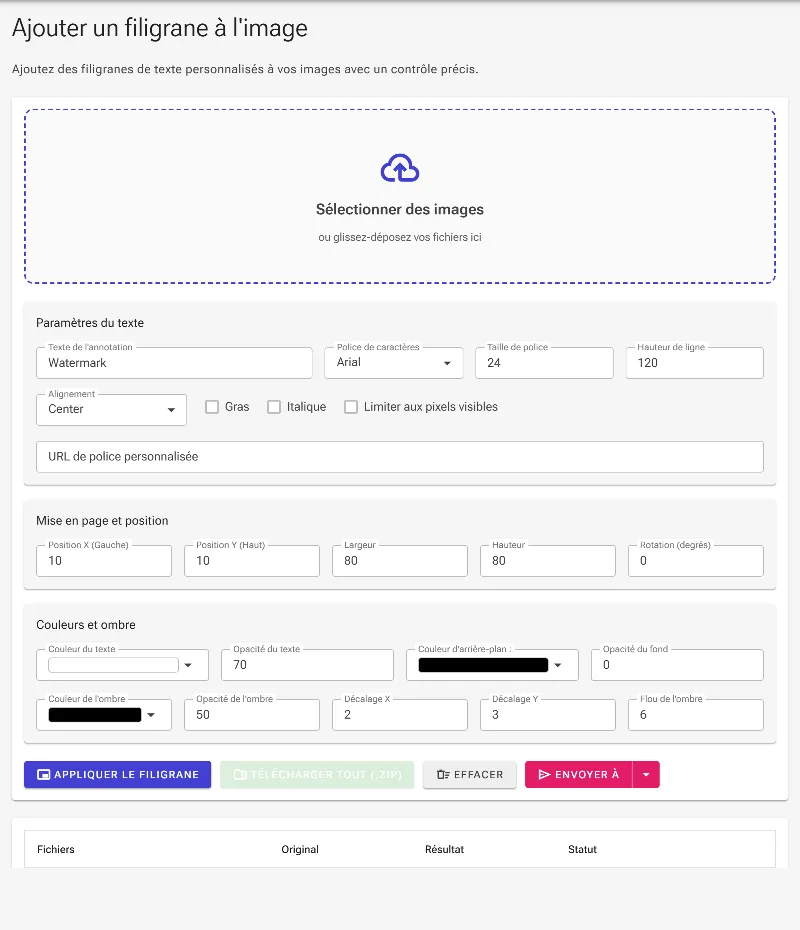Open the Police de caractères Arial dropdown
The image size is (800, 930).
(394, 363)
